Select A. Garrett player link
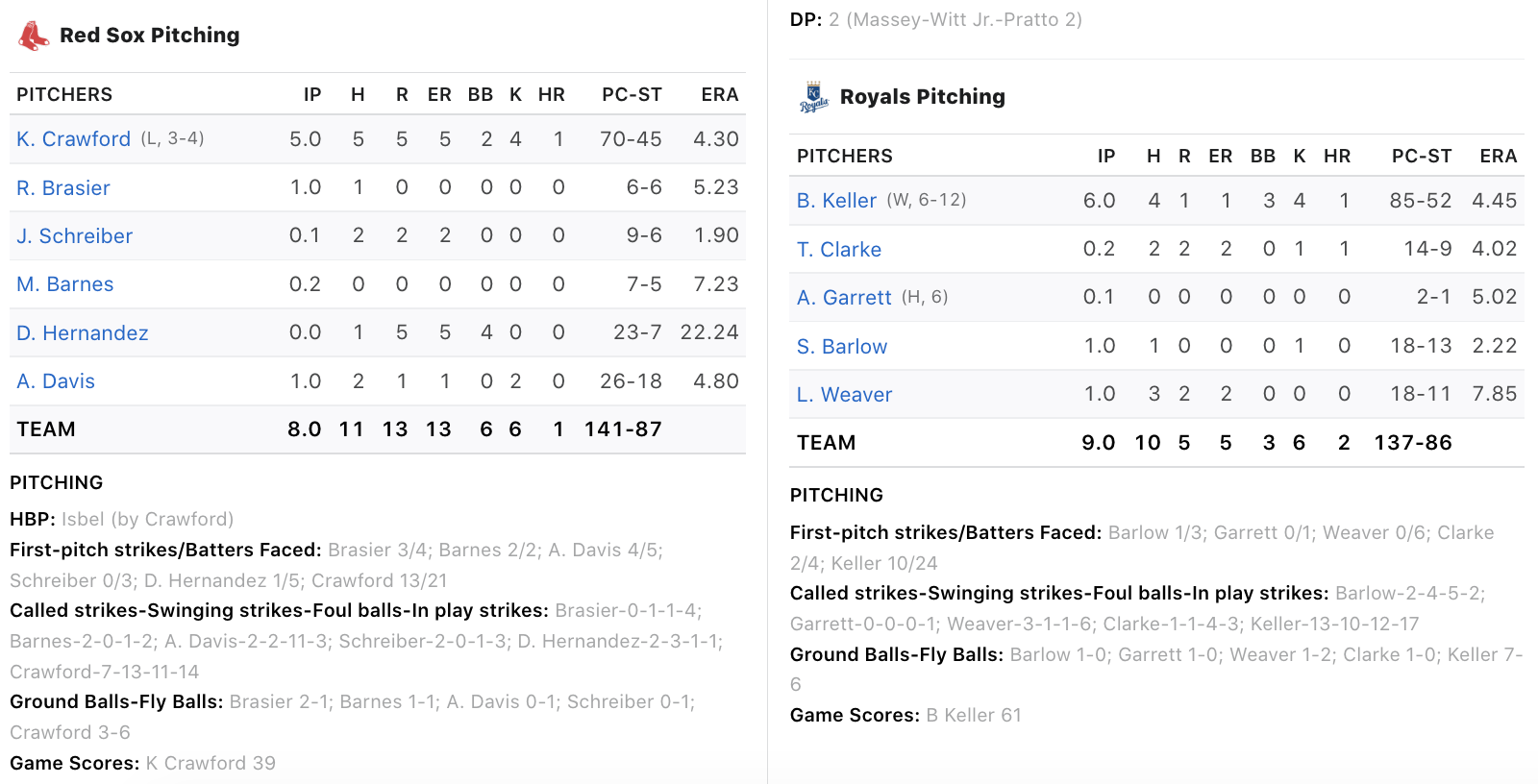This screenshot has height=784, width=1538. (x=844, y=298)
